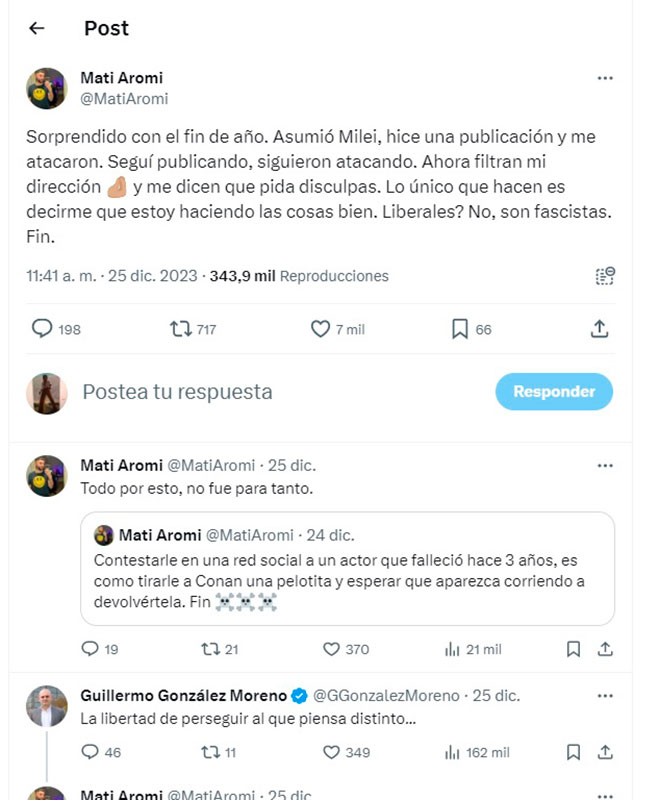Share the main post via share icon
Viewport: 660px width, 800px height.
pyautogui.click(x=599, y=328)
